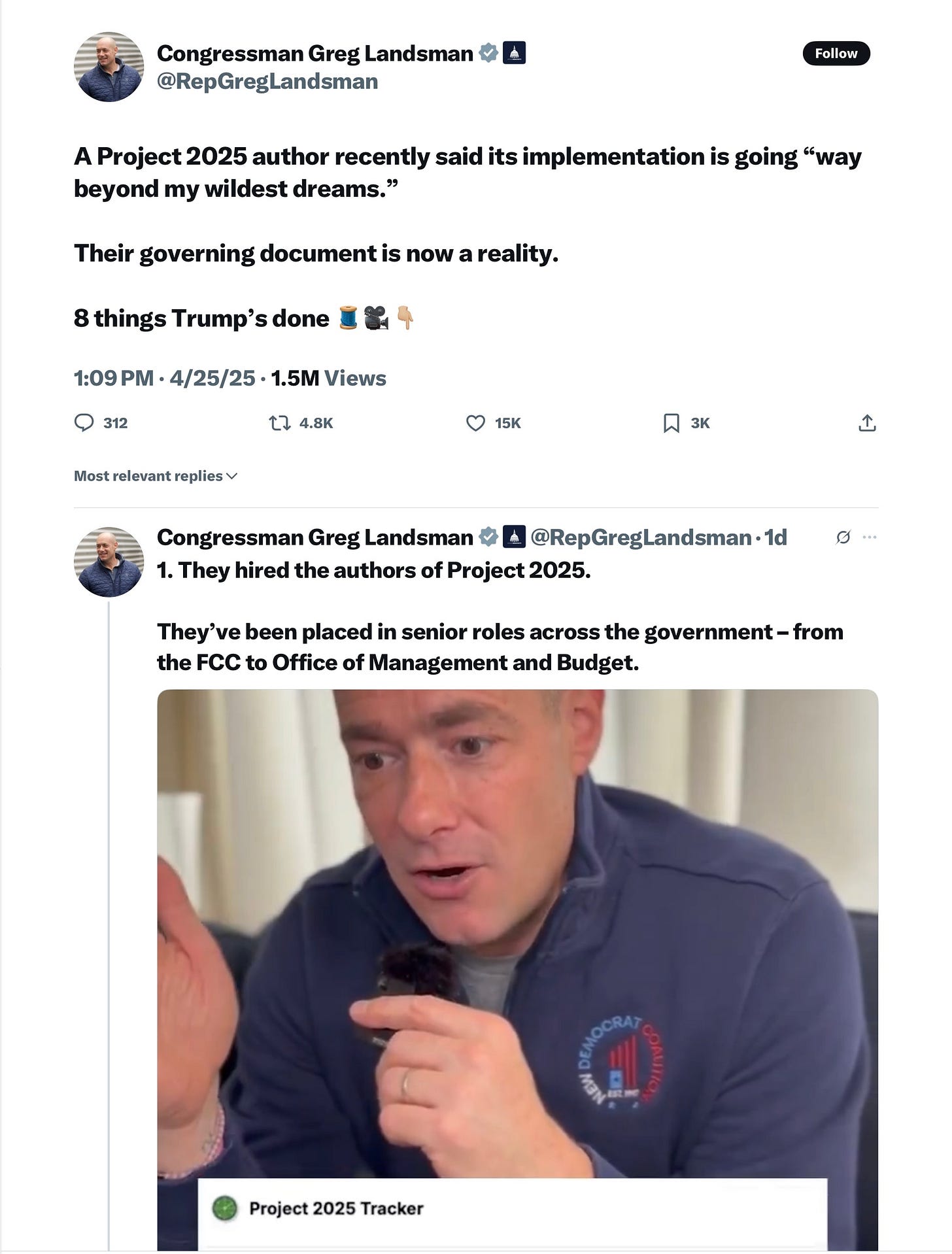Click the 1.5M Views count

[x=328, y=378]
